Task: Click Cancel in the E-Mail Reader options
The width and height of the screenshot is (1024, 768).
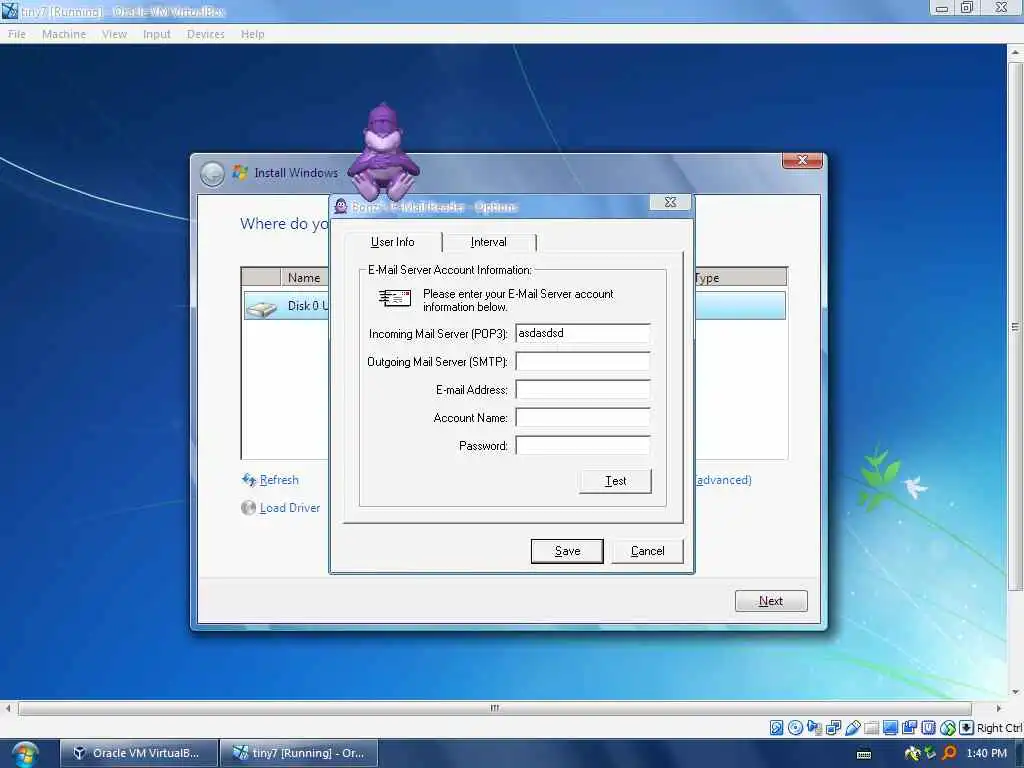Action: click(647, 551)
